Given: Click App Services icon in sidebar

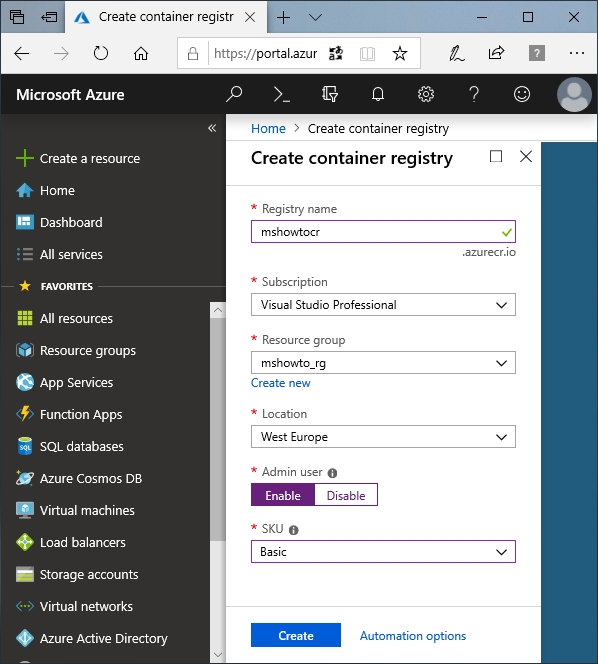Looking at the screenshot, I should [25, 382].
